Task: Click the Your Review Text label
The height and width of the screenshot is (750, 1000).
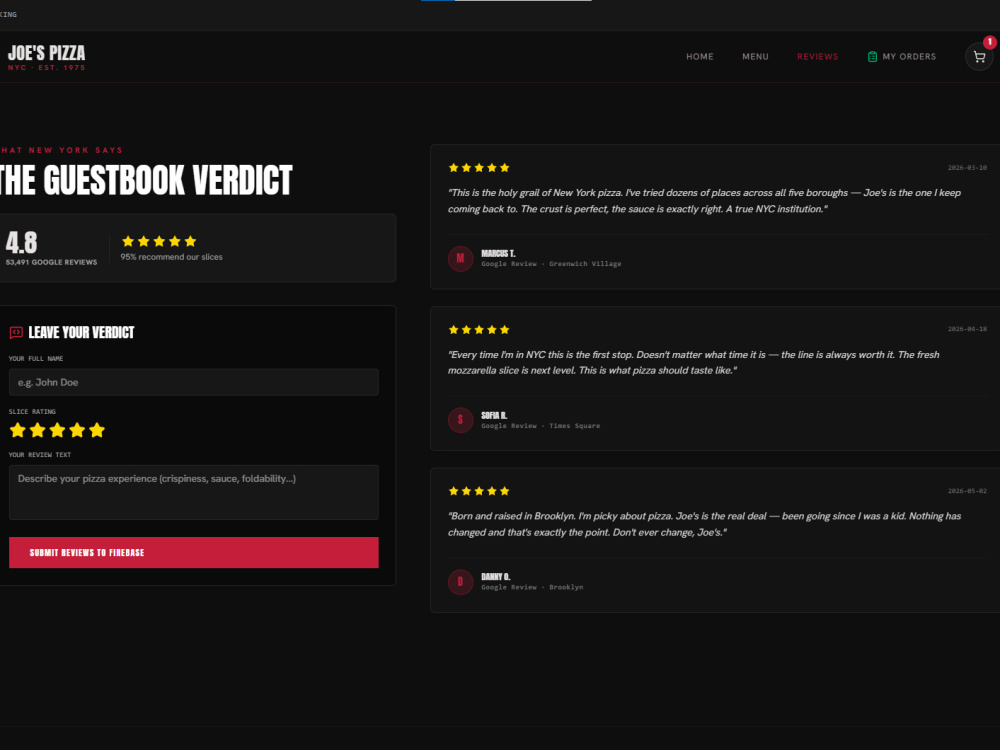Action: 40,455
